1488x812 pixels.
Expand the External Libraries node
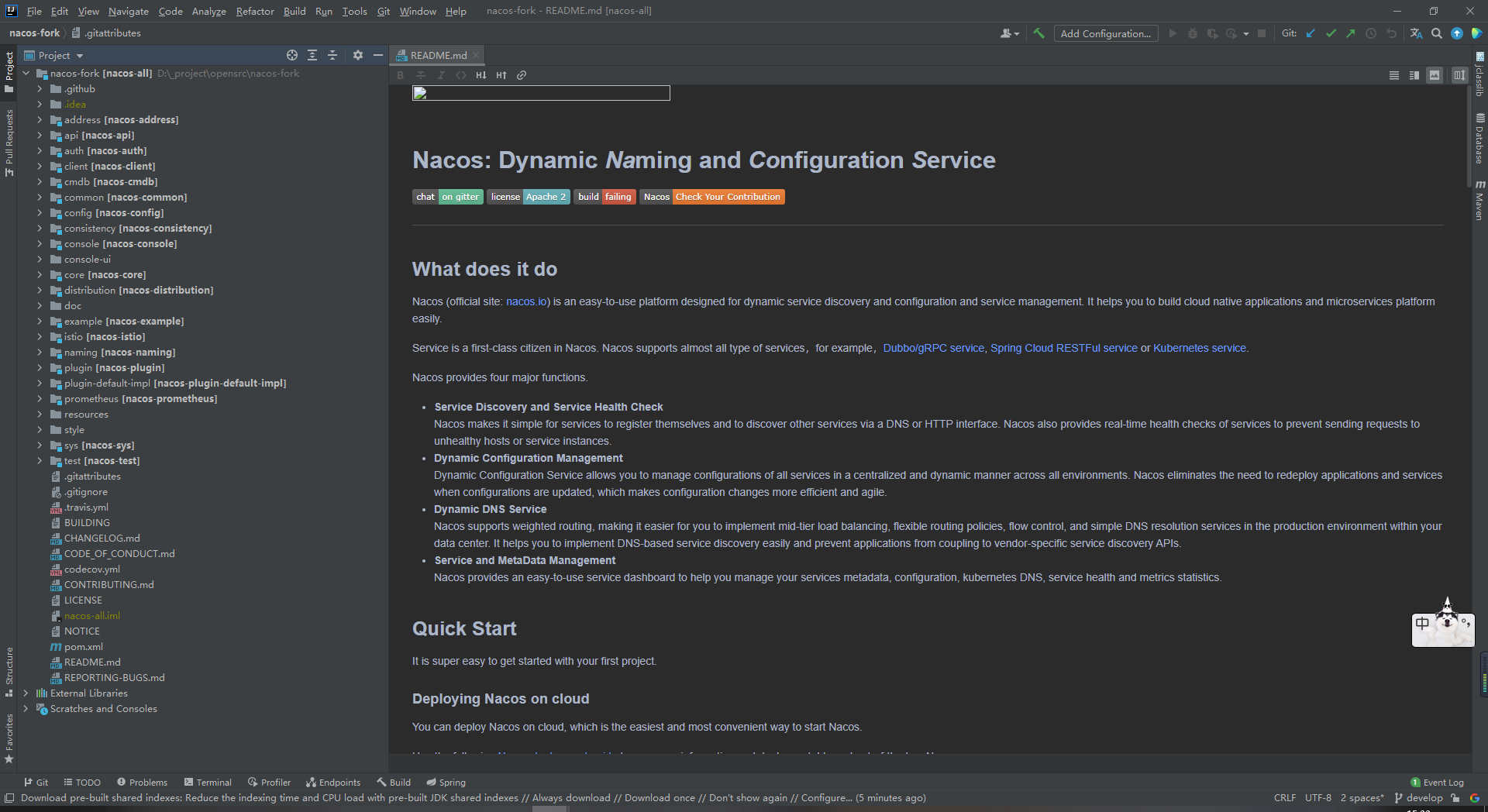click(x=26, y=693)
